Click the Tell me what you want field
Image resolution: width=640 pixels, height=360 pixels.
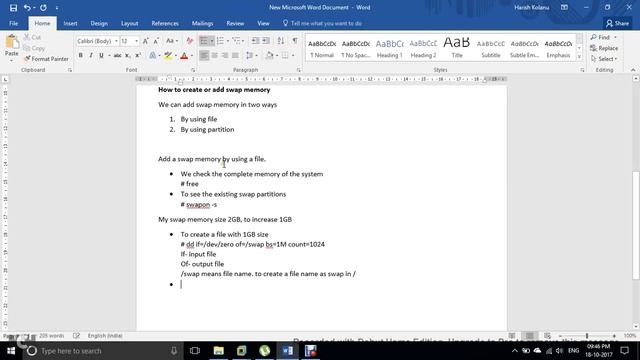[x=322, y=24]
